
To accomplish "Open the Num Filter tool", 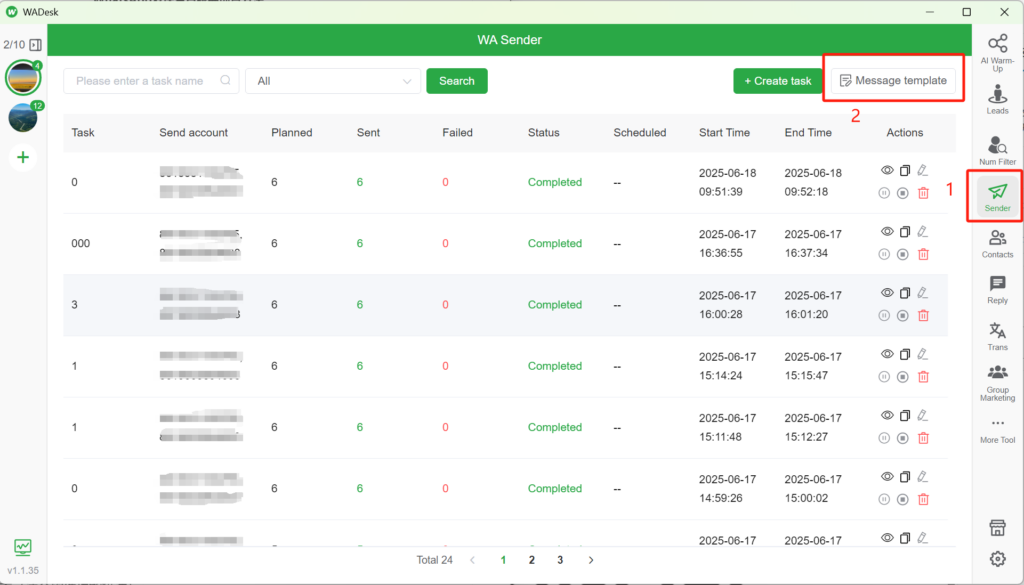I will (997, 150).
